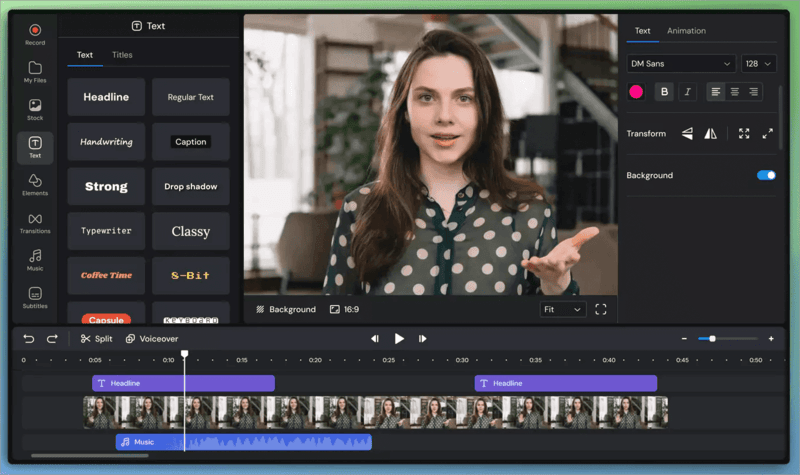Screen dimensions: 800x475
Task: Open My Files in sidebar
Action: pos(35,72)
